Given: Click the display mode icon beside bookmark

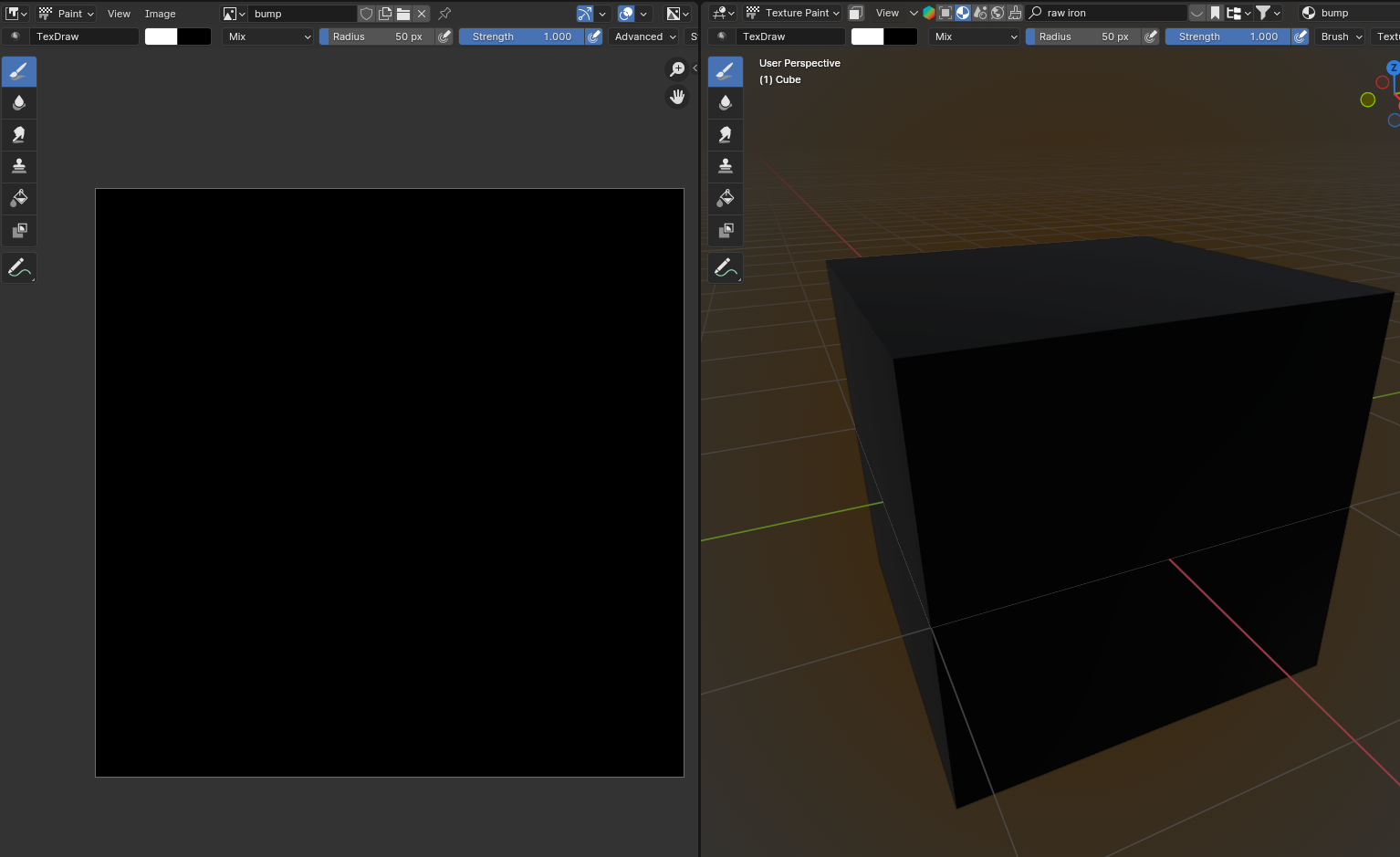Looking at the screenshot, I should [1238, 13].
